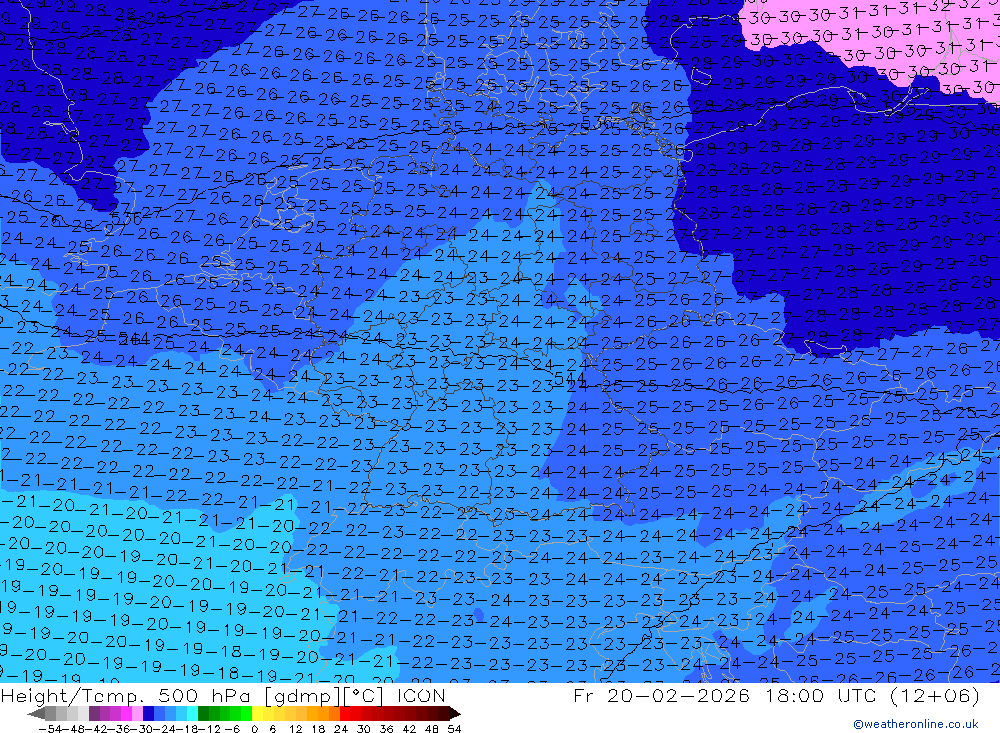This screenshot has width=1000, height=733.
Task: Click the 12 legend scale value
Action: click(x=295, y=729)
